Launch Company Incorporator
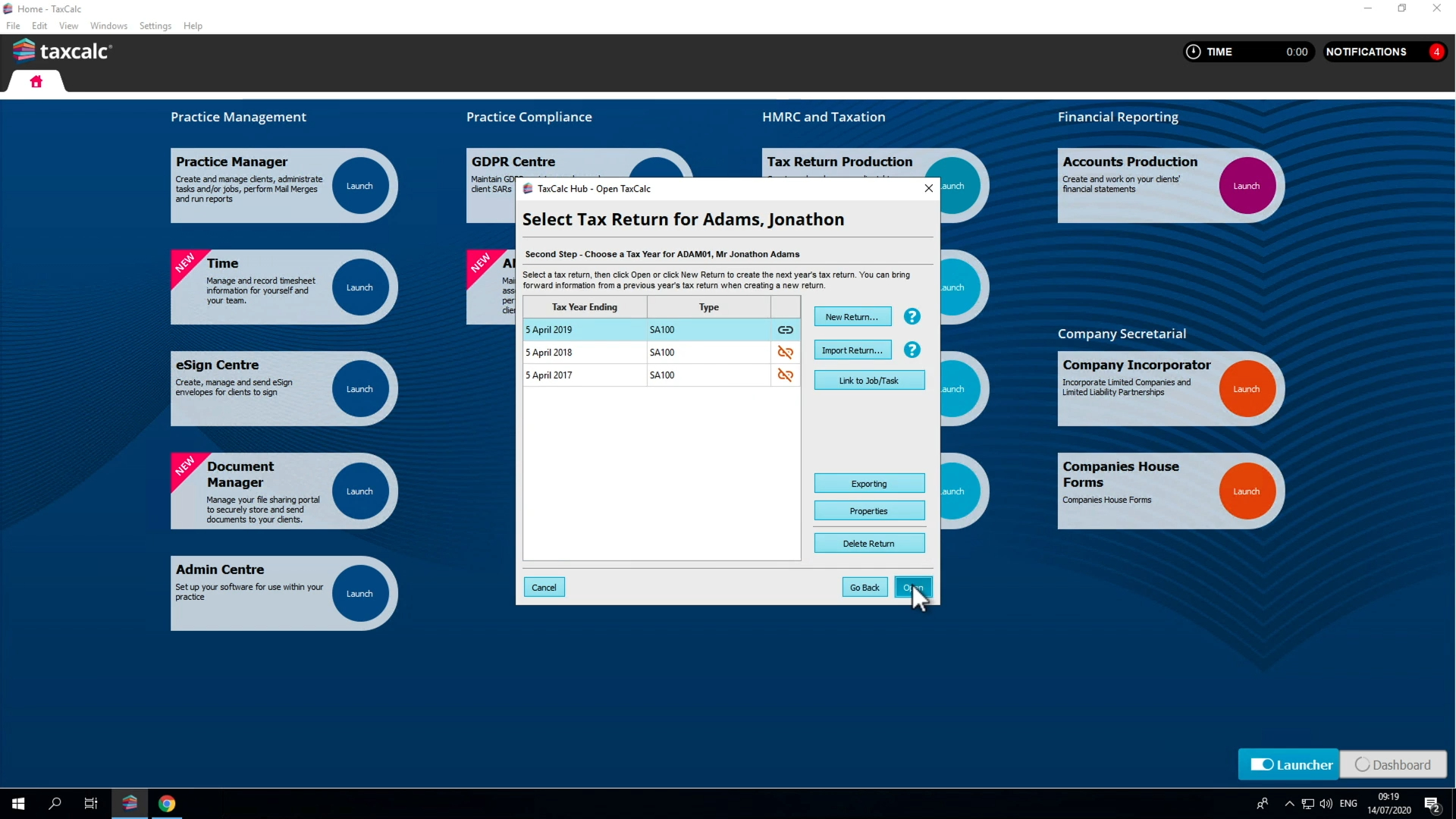This screenshot has width=1456, height=819. [1247, 389]
